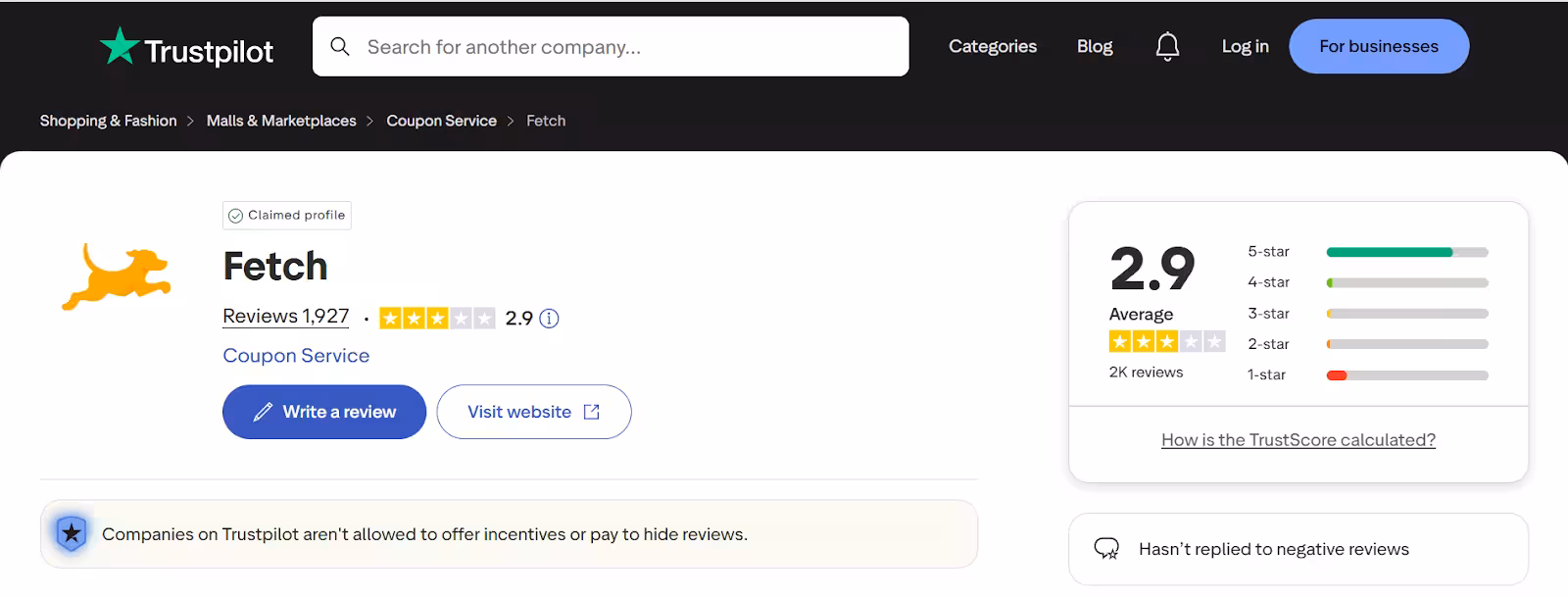Click the Trustpilot star logo
This screenshot has width=1568, height=598.
[120, 46]
